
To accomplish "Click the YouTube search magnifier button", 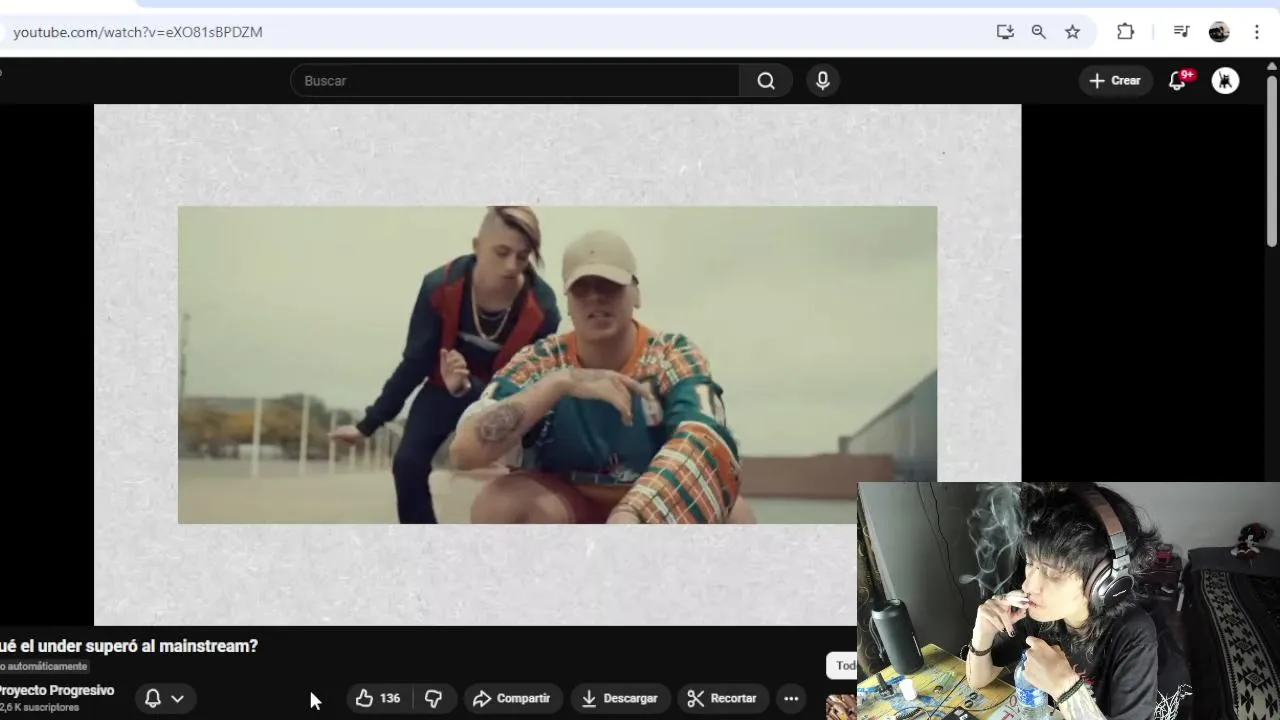I will point(766,81).
